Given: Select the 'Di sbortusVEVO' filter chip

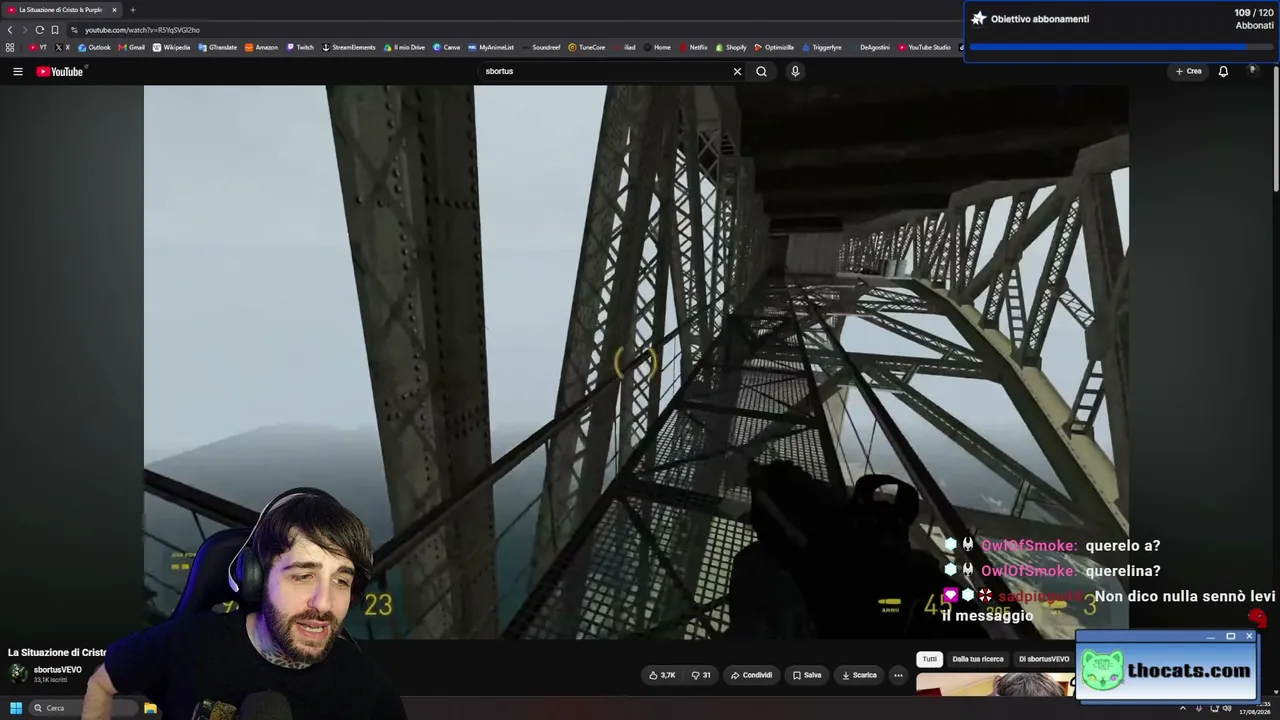Looking at the screenshot, I should pyautogui.click(x=1044, y=659).
